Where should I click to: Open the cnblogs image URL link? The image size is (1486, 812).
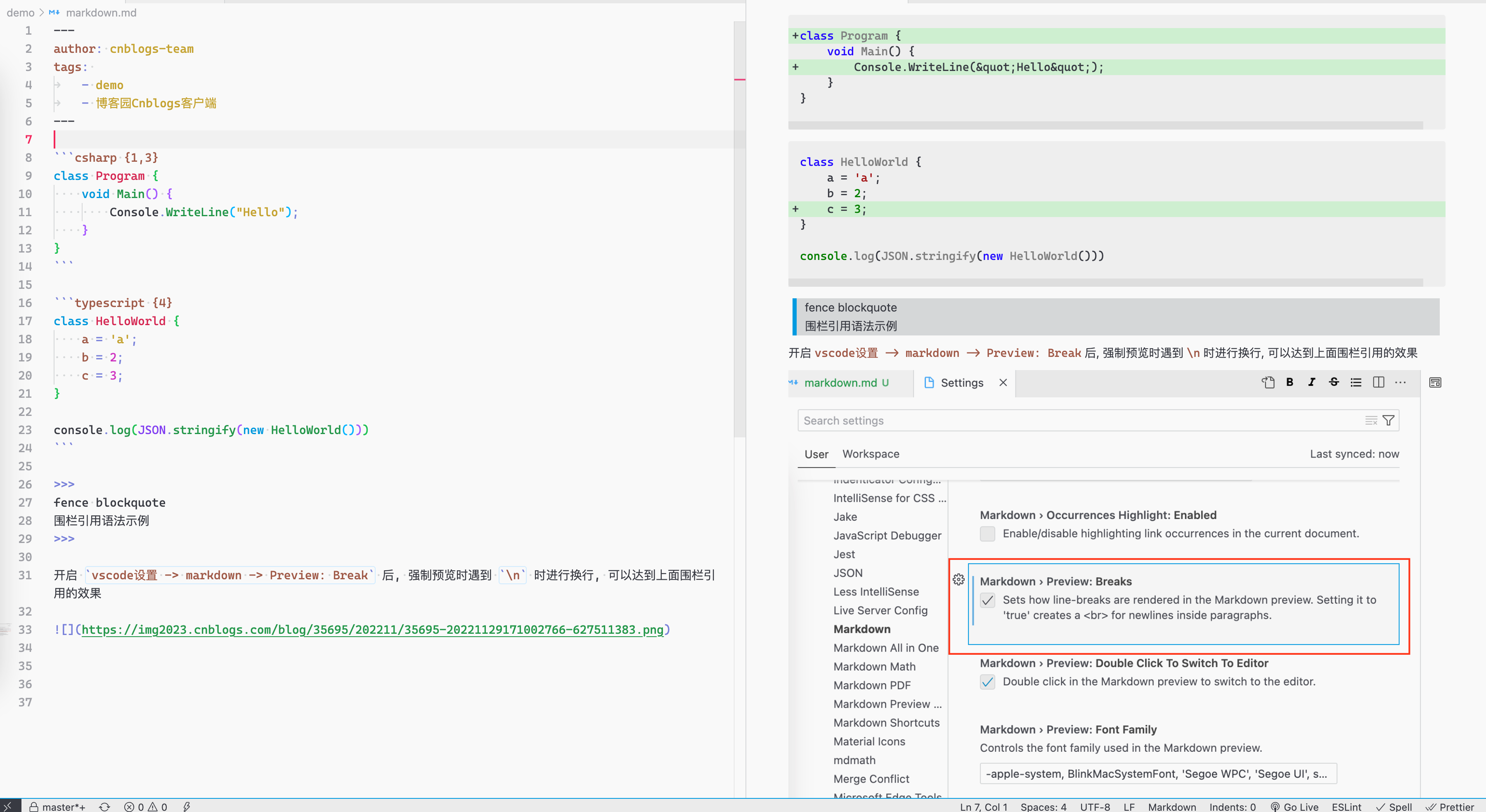tap(372, 630)
